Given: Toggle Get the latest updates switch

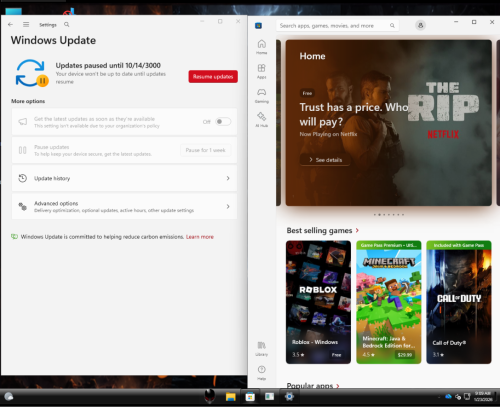Looking at the screenshot, I should coord(223,122).
